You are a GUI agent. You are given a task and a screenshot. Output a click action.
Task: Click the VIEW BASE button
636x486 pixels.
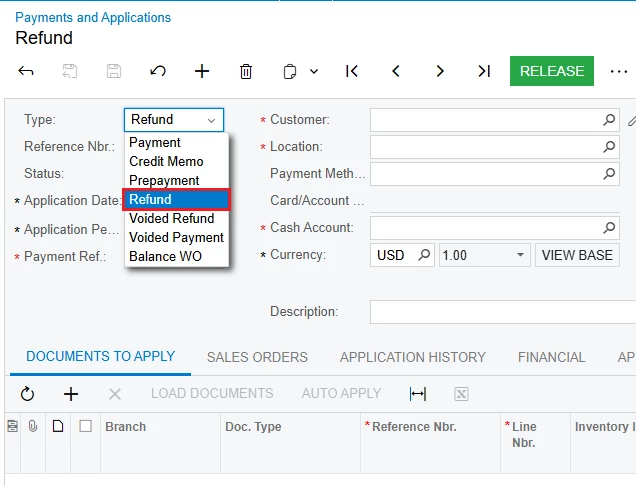click(577, 255)
